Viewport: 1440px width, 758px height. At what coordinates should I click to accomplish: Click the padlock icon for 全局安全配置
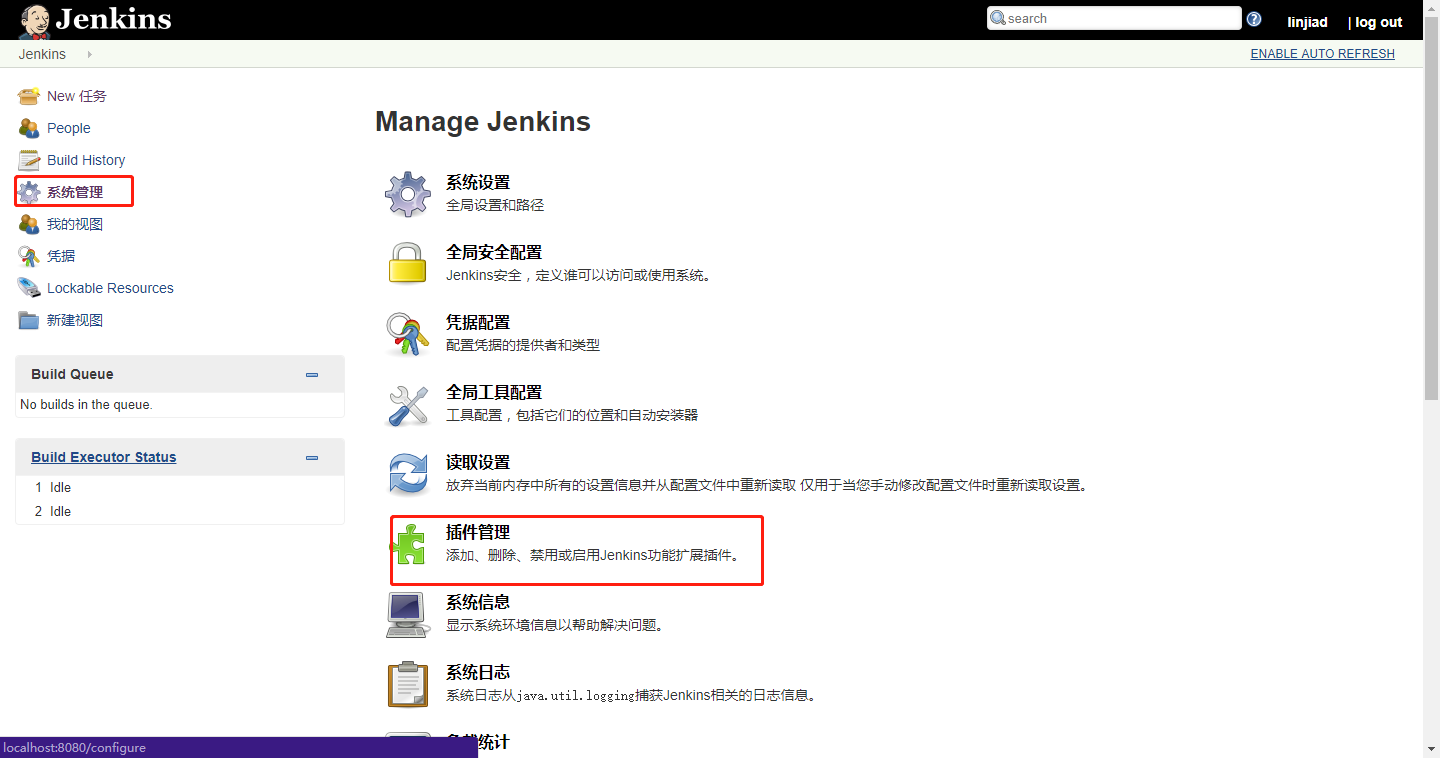coord(408,264)
